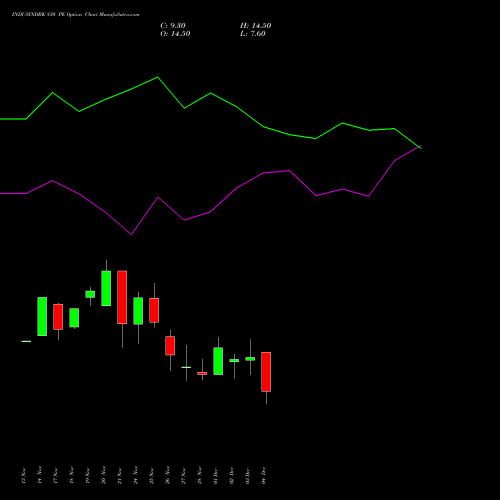Click the green candle above 18 Nov
This screenshot has height=500, width=500.
click(x=74, y=318)
